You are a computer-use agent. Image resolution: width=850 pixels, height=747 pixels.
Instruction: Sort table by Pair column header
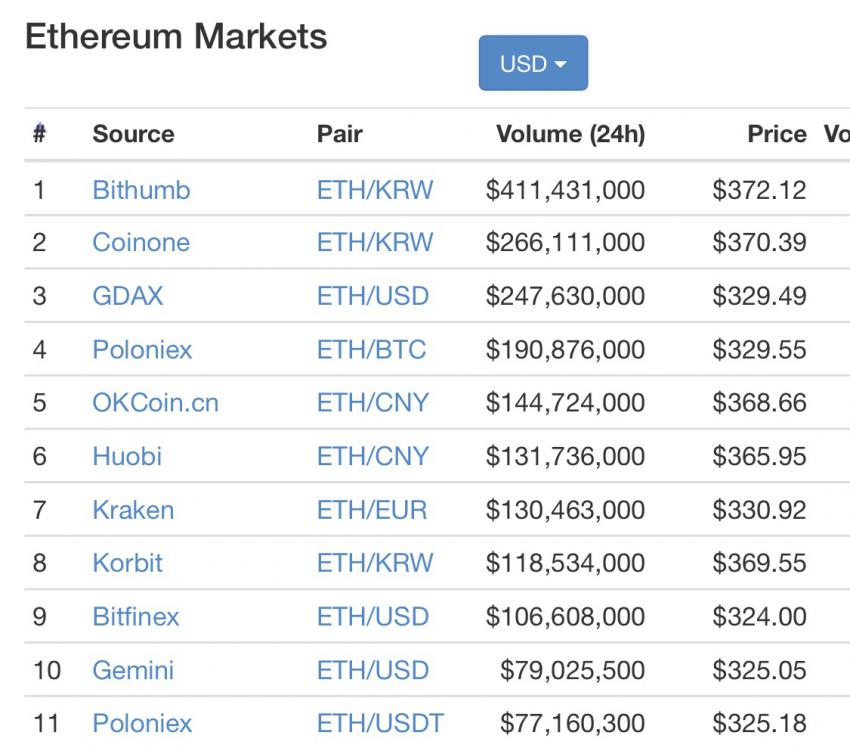point(339,133)
